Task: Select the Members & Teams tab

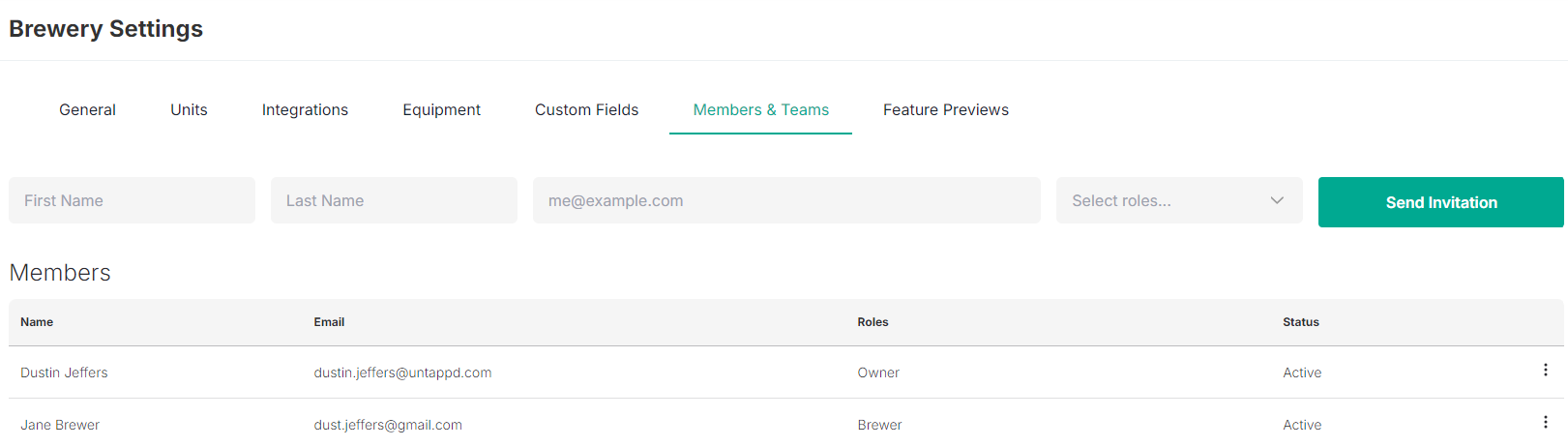Action: (760, 110)
